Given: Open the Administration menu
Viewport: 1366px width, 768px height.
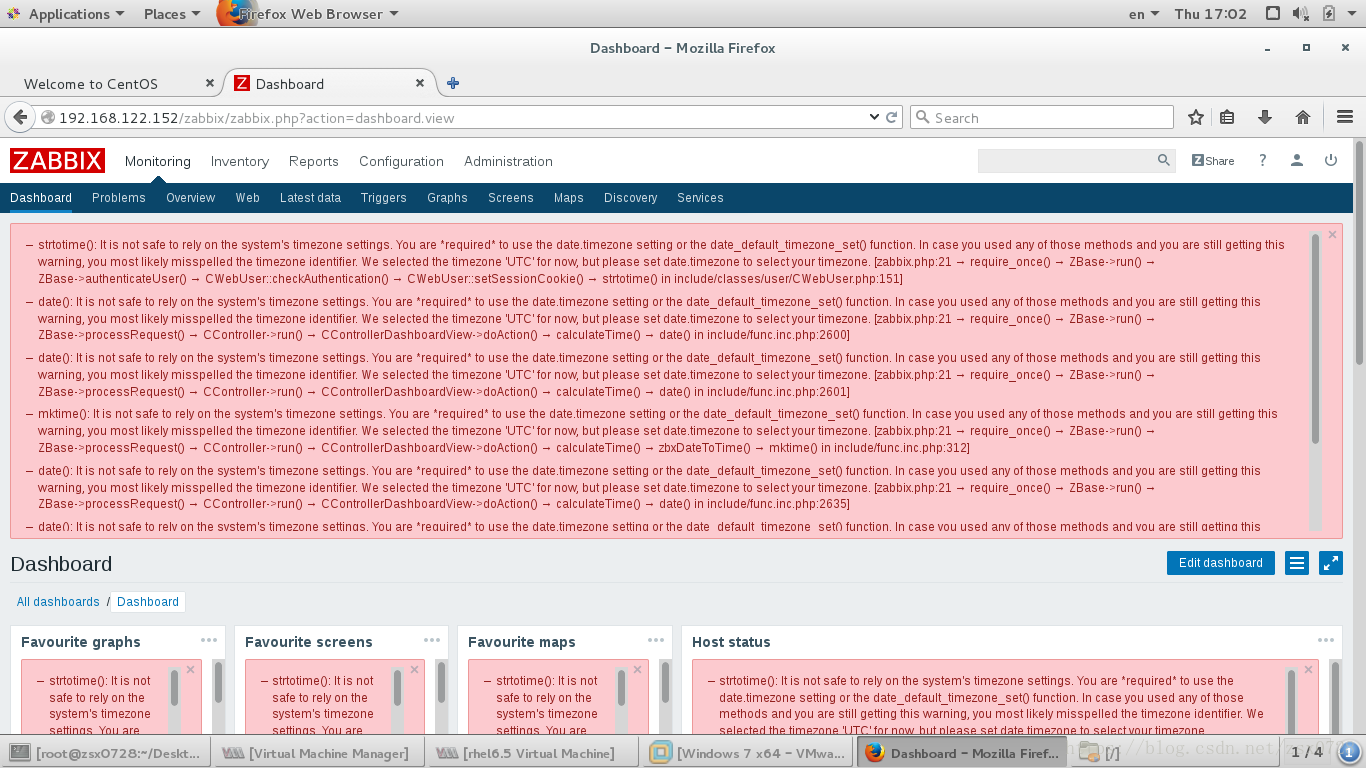Looking at the screenshot, I should click(508, 161).
